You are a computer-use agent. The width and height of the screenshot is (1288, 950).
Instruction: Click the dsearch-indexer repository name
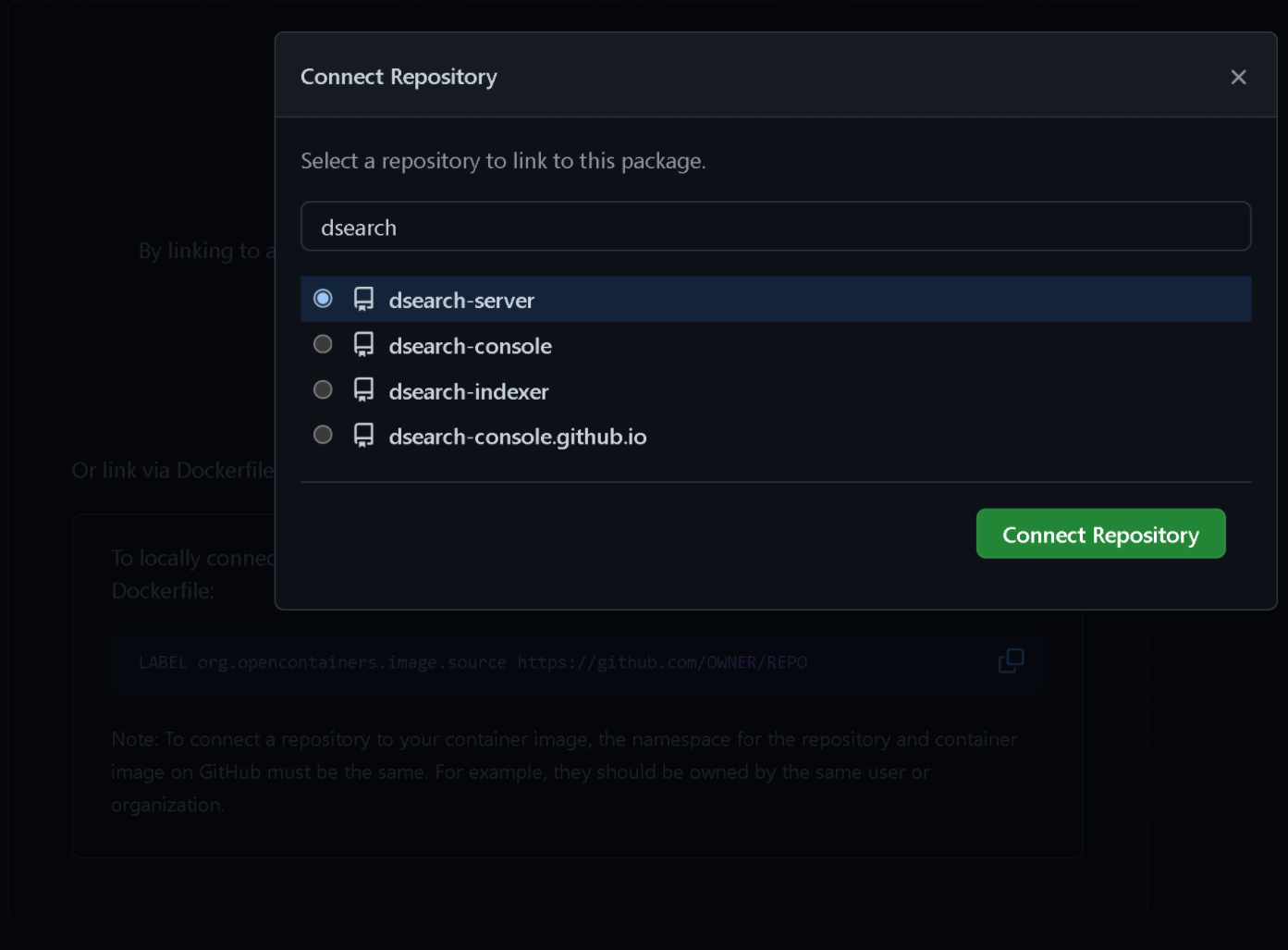[470, 391]
